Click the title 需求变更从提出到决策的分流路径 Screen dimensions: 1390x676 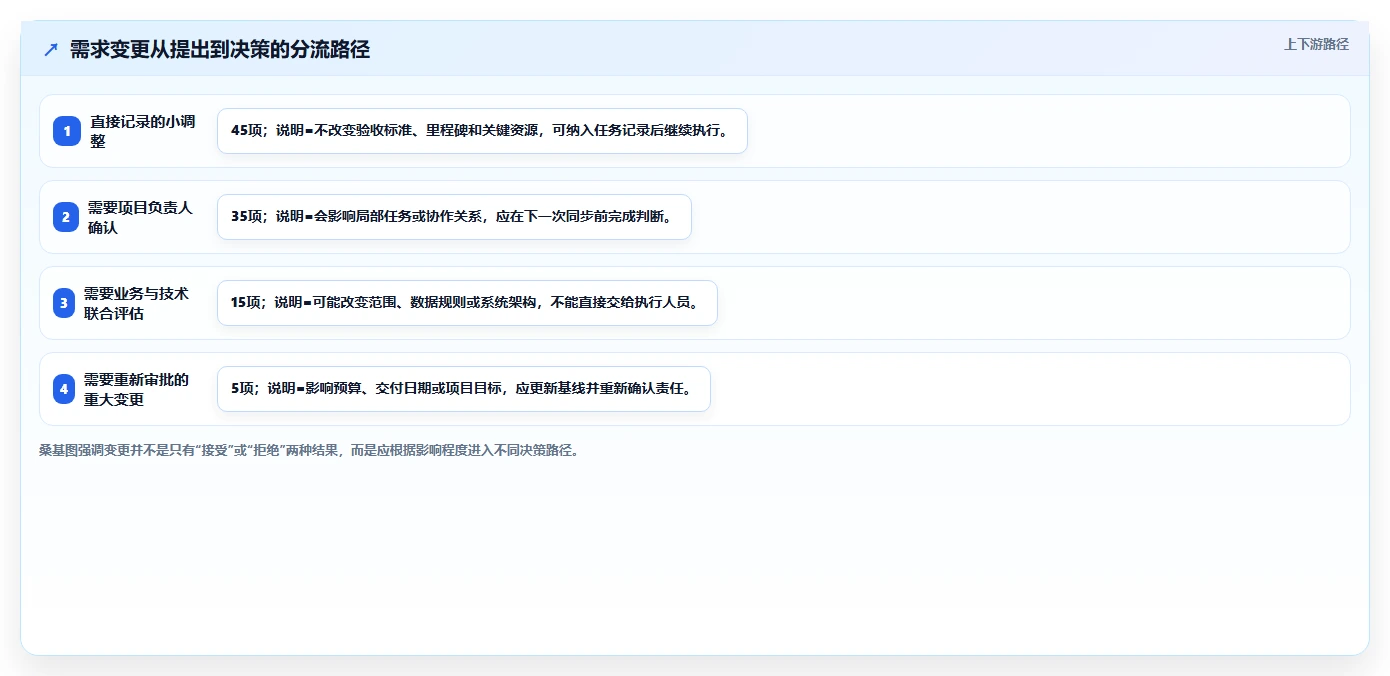tap(220, 49)
